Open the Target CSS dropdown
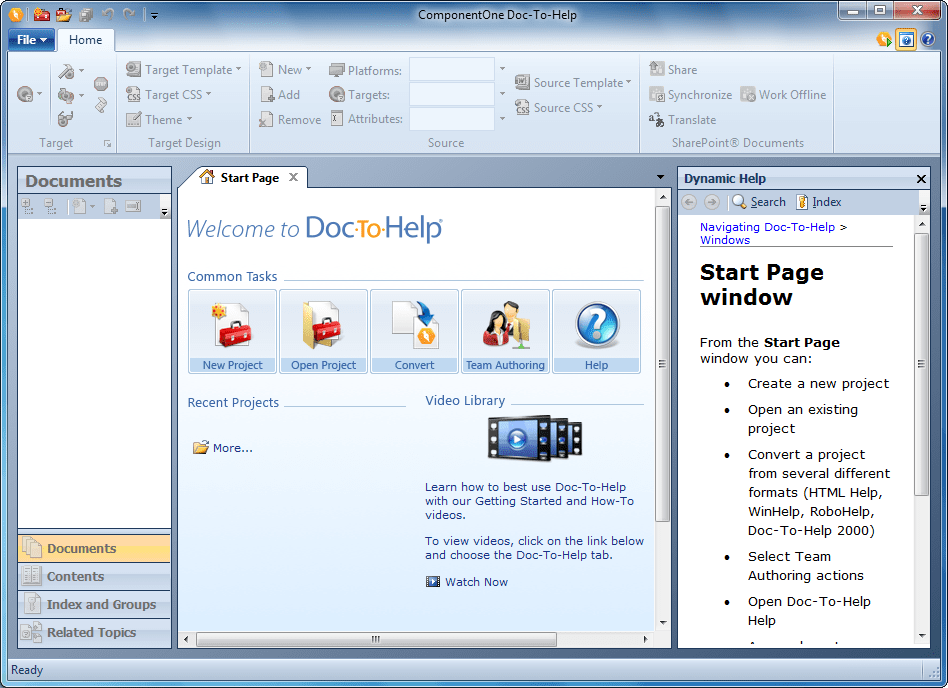This screenshot has height=688, width=948. pos(169,94)
